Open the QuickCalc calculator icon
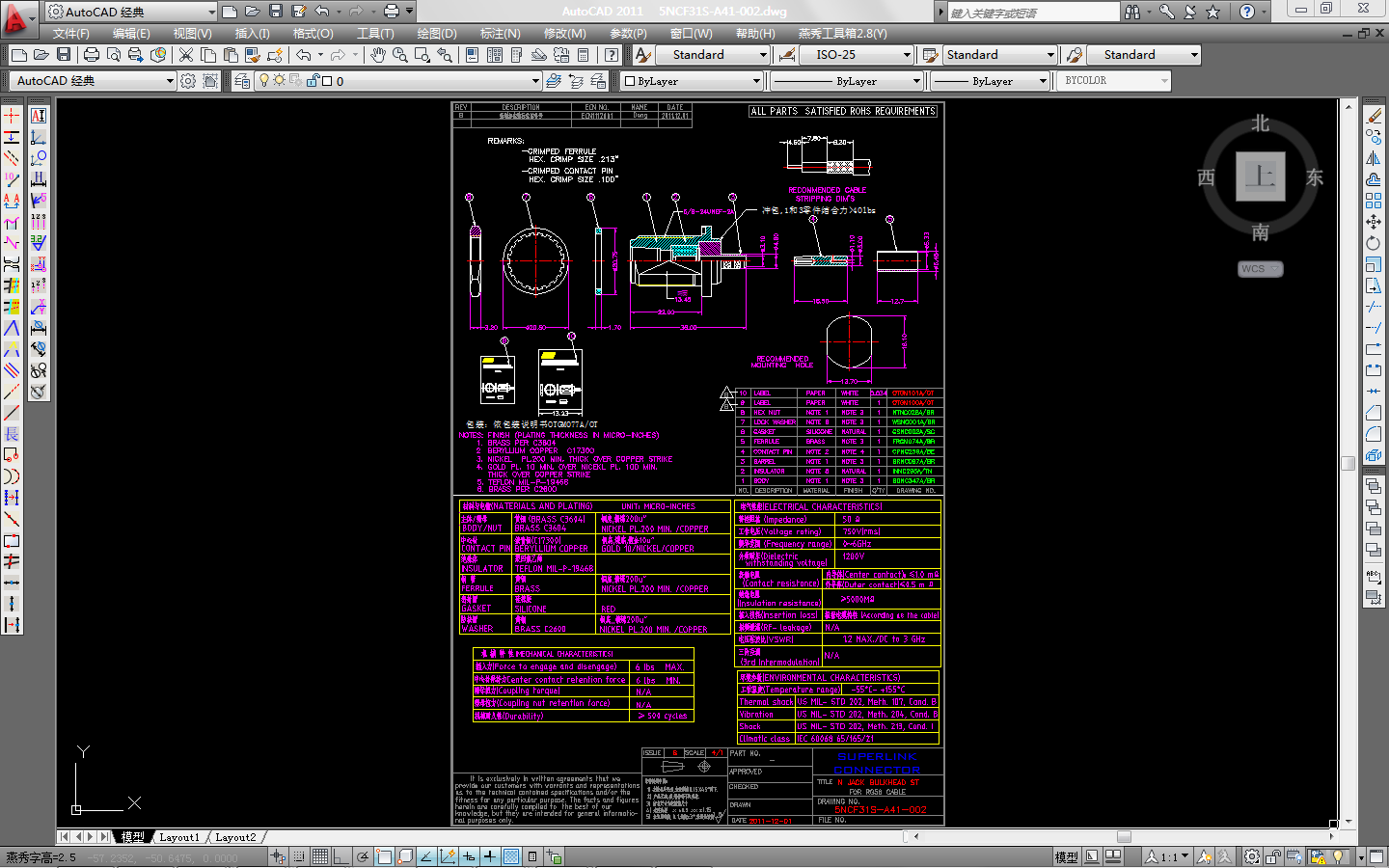This screenshot has height=868, width=1389. pyautogui.click(x=584, y=55)
